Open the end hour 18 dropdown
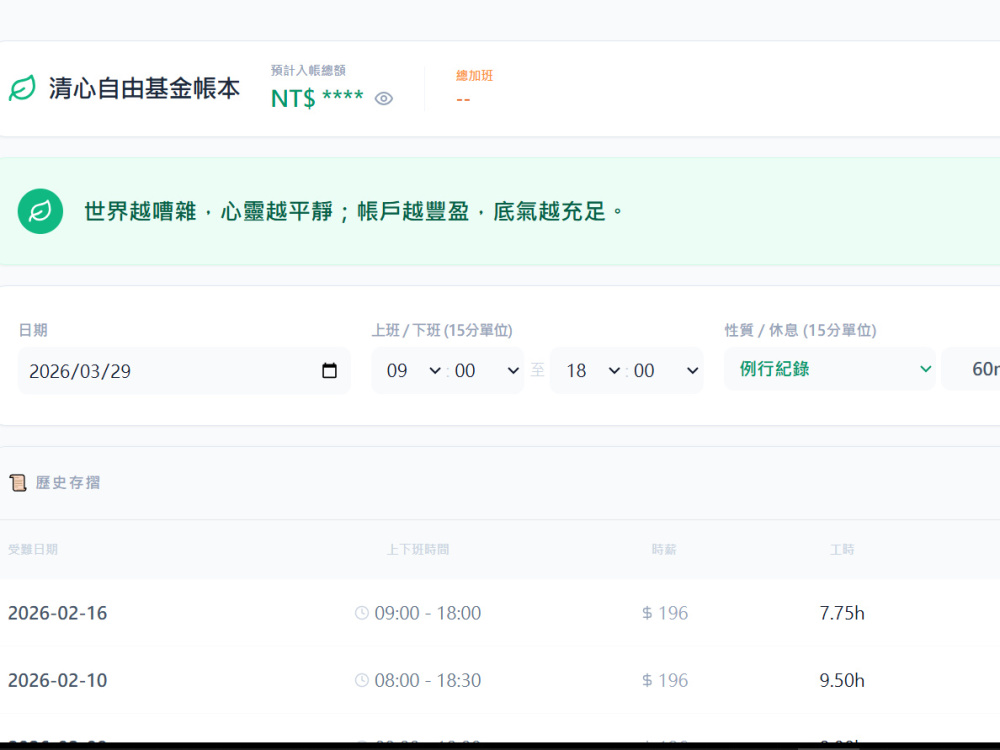The width and height of the screenshot is (1000, 750). pyautogui.click(x=593, y=371)
